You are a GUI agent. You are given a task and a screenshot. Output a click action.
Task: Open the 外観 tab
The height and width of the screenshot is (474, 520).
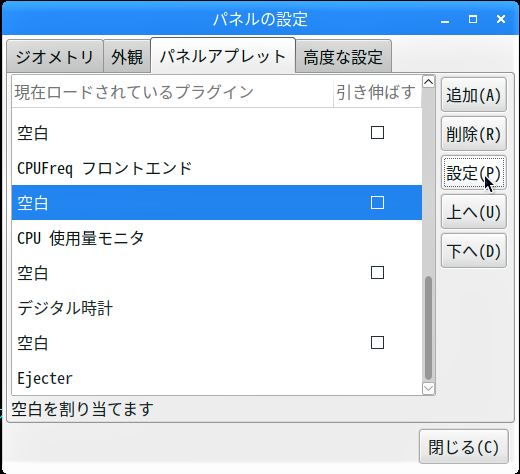pos(127,56)
